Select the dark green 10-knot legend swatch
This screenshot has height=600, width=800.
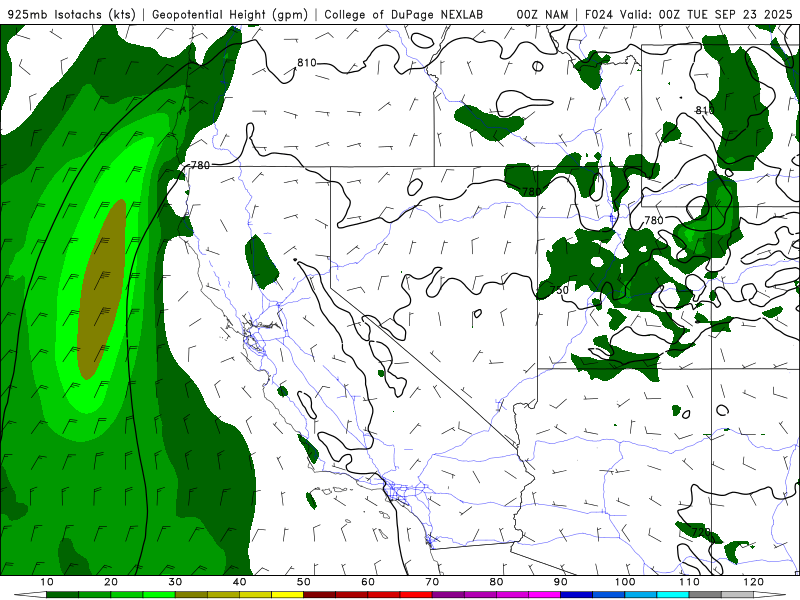click(62, 595)
